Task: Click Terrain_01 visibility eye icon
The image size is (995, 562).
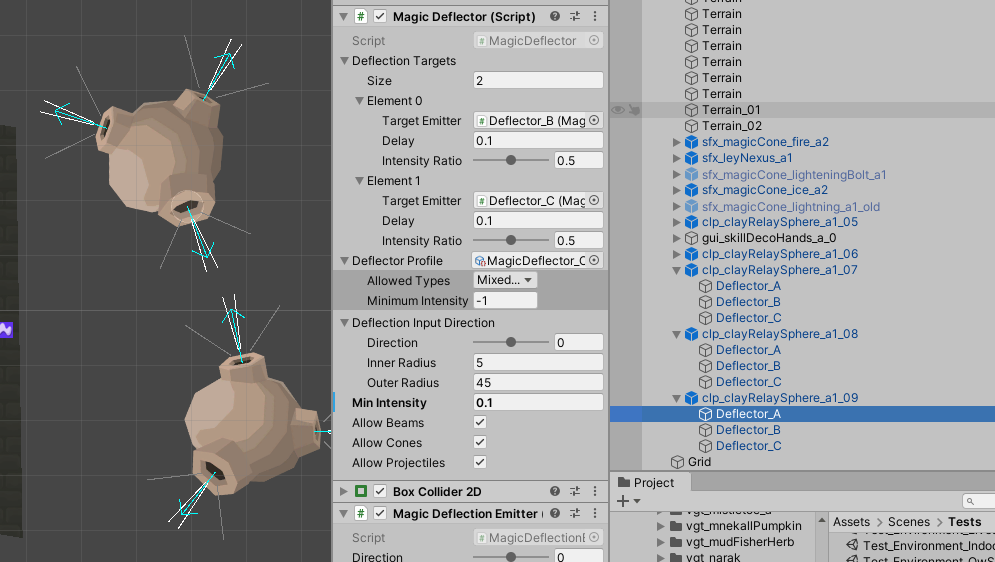Action: pos(618,110)
